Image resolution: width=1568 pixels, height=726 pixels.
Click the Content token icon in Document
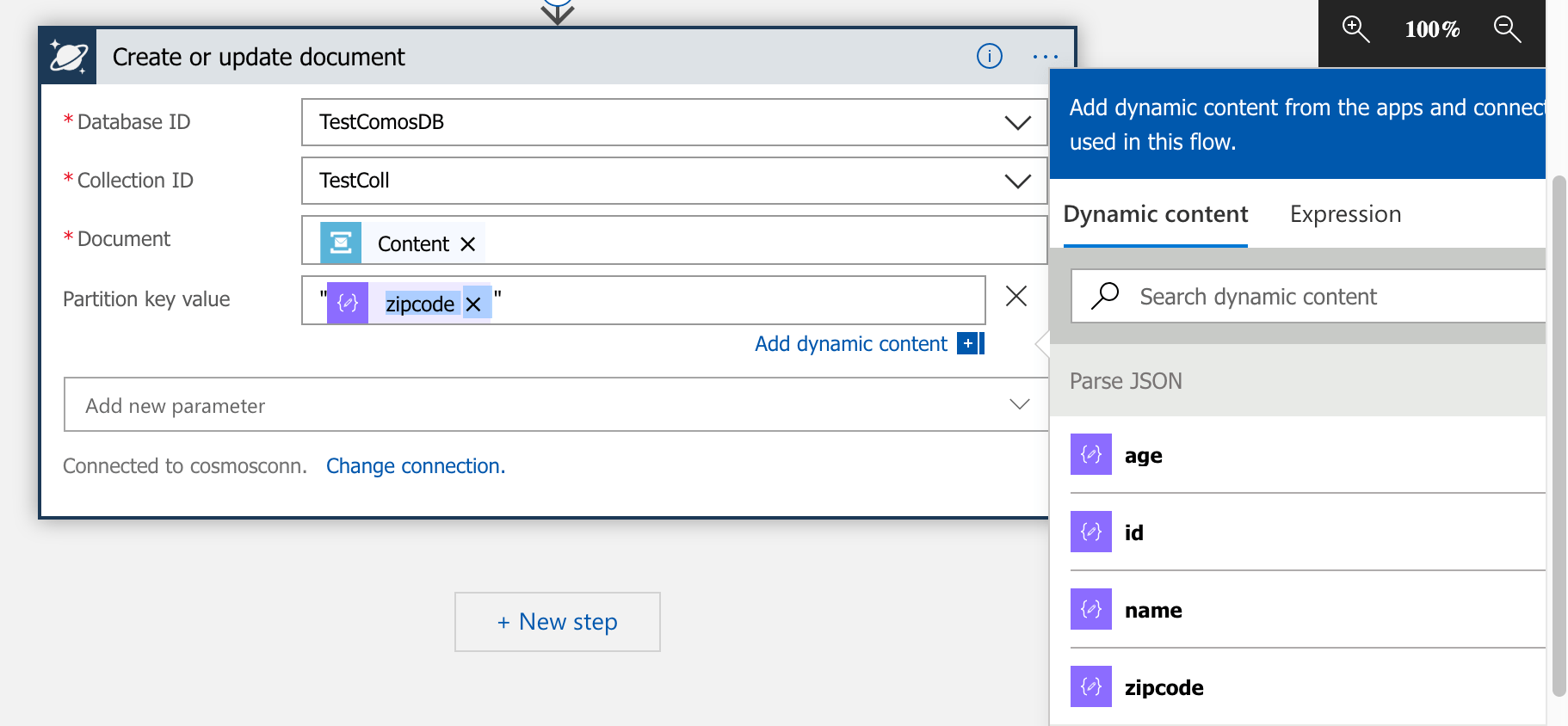341,243
